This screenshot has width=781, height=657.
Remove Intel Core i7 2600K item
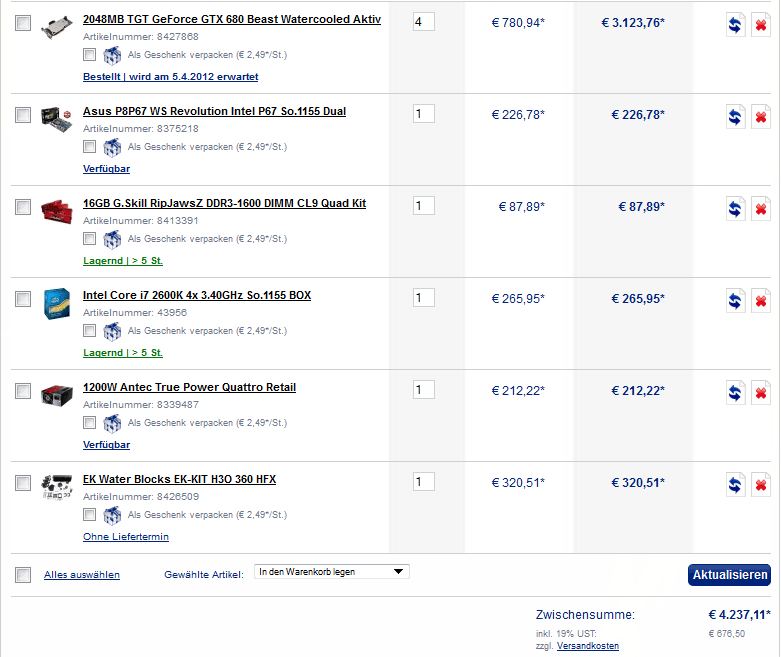pos(761,301)
